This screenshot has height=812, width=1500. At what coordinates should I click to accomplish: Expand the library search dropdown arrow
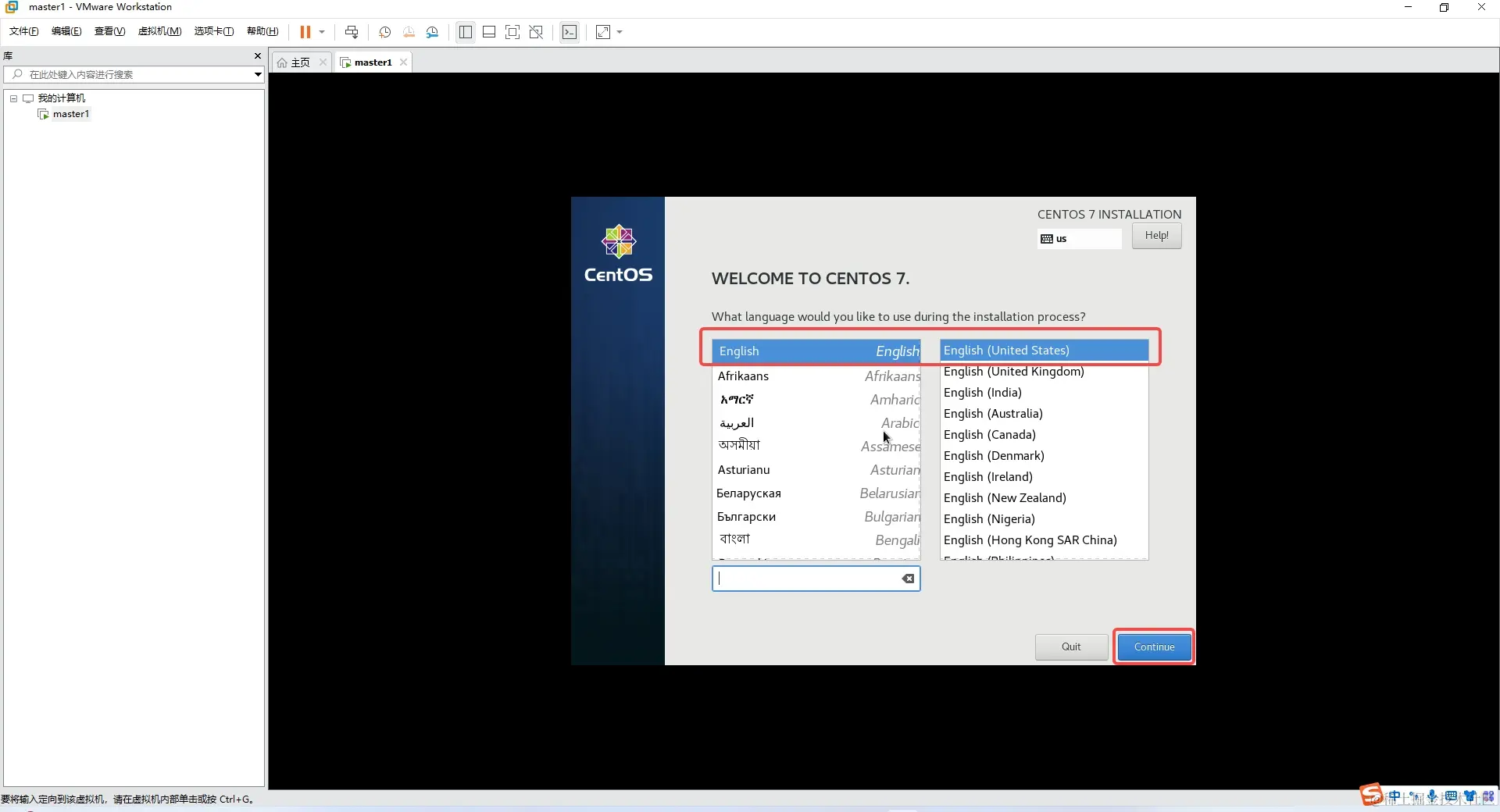258,74
